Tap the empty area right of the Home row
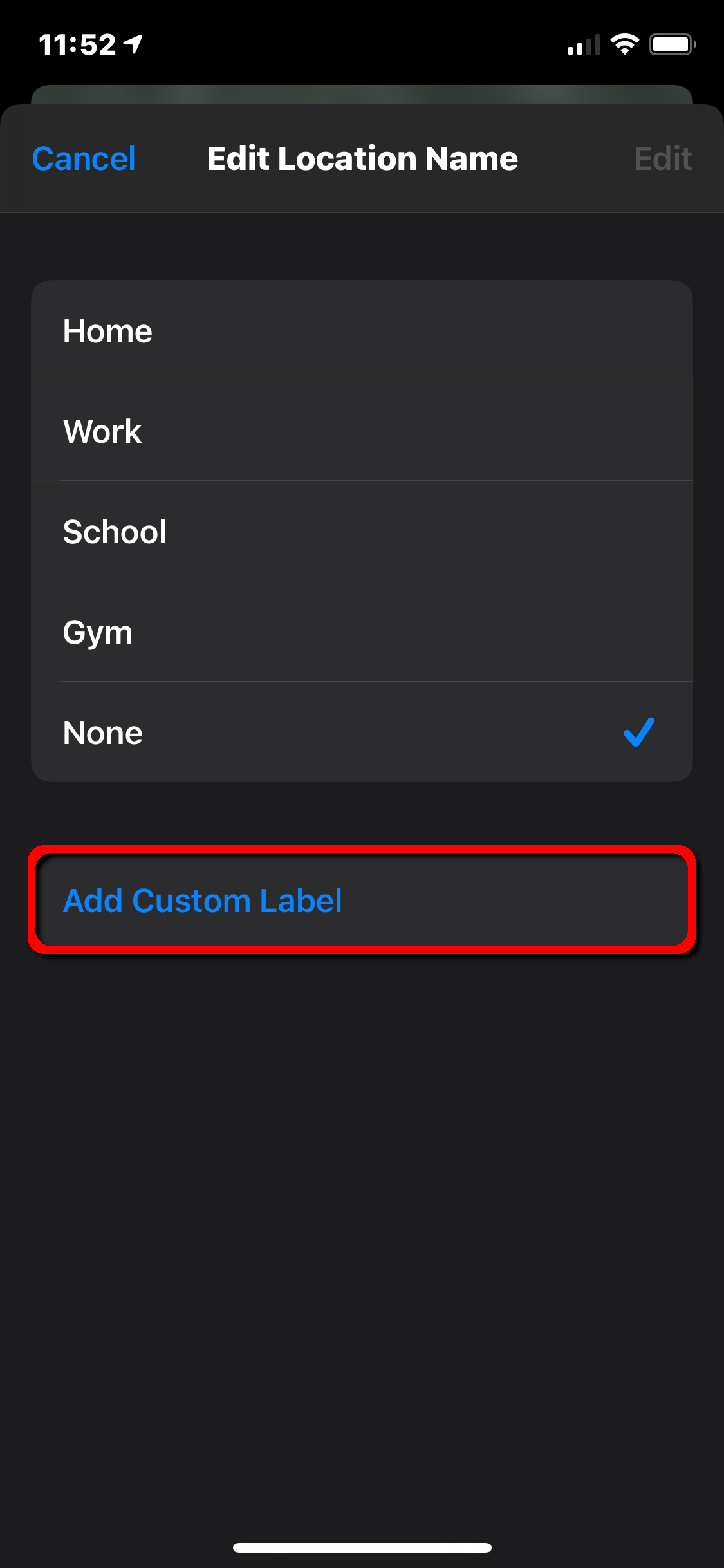 point(450,331)
